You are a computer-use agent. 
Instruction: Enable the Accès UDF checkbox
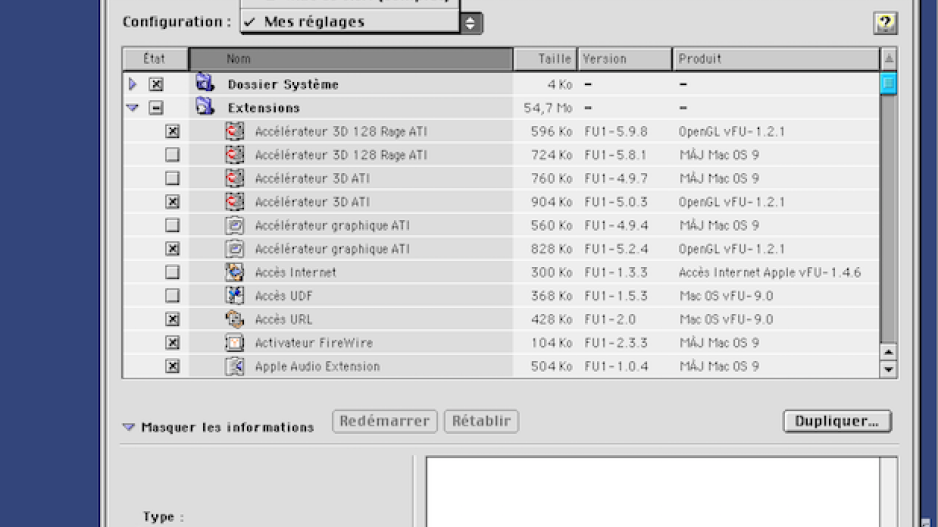point(172,296)
